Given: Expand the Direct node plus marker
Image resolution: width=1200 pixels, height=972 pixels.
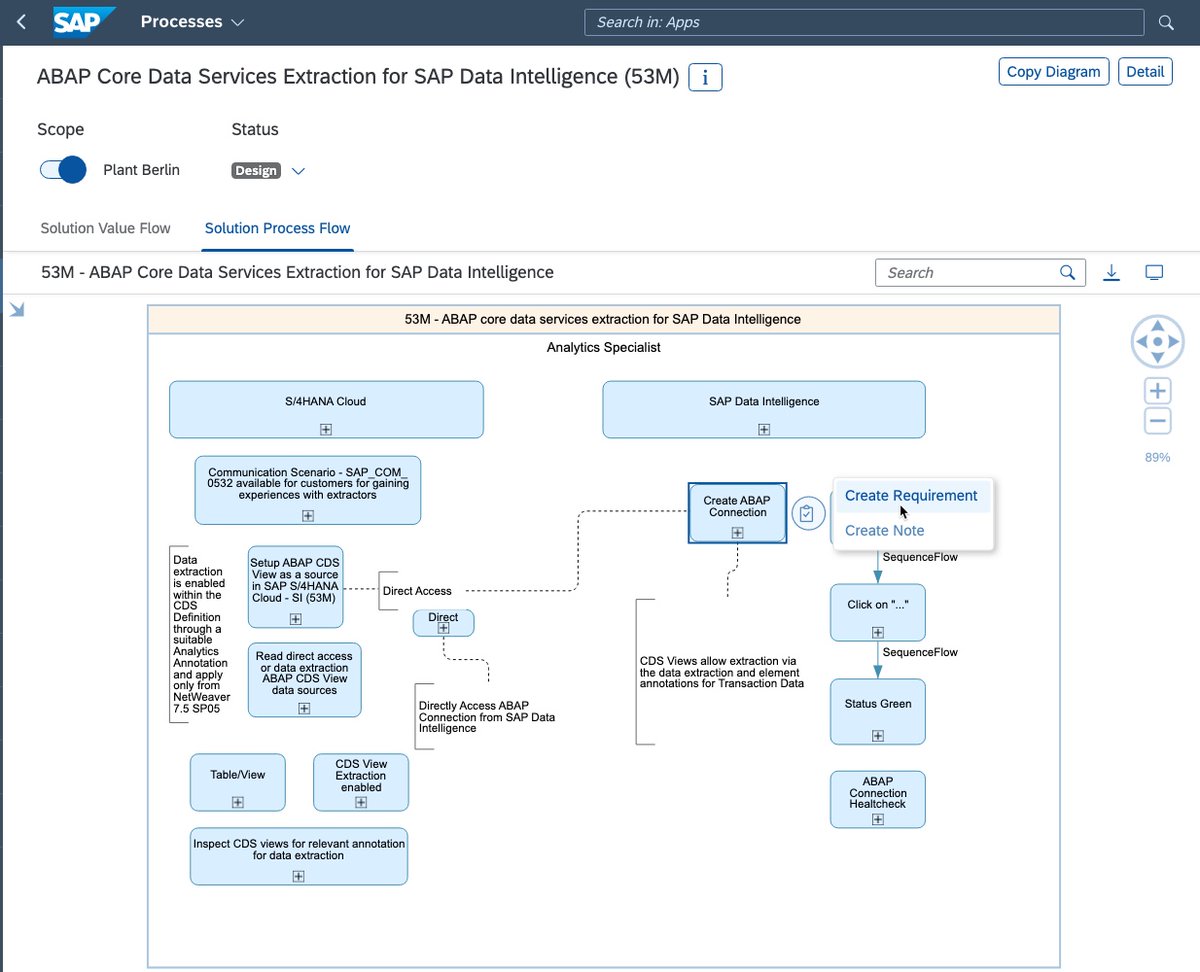Looking at the screenshot, I should pos(443,628).
